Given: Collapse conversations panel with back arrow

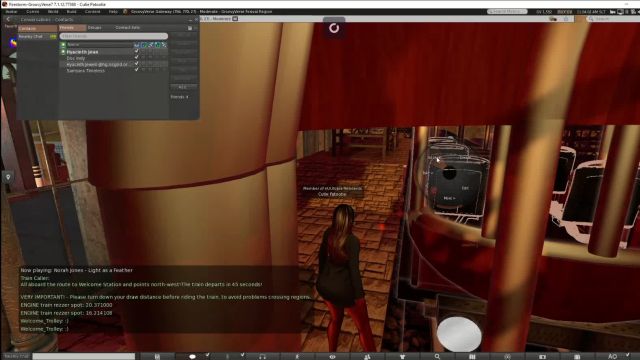Looking at the screenshot, I should click(8, 19).
